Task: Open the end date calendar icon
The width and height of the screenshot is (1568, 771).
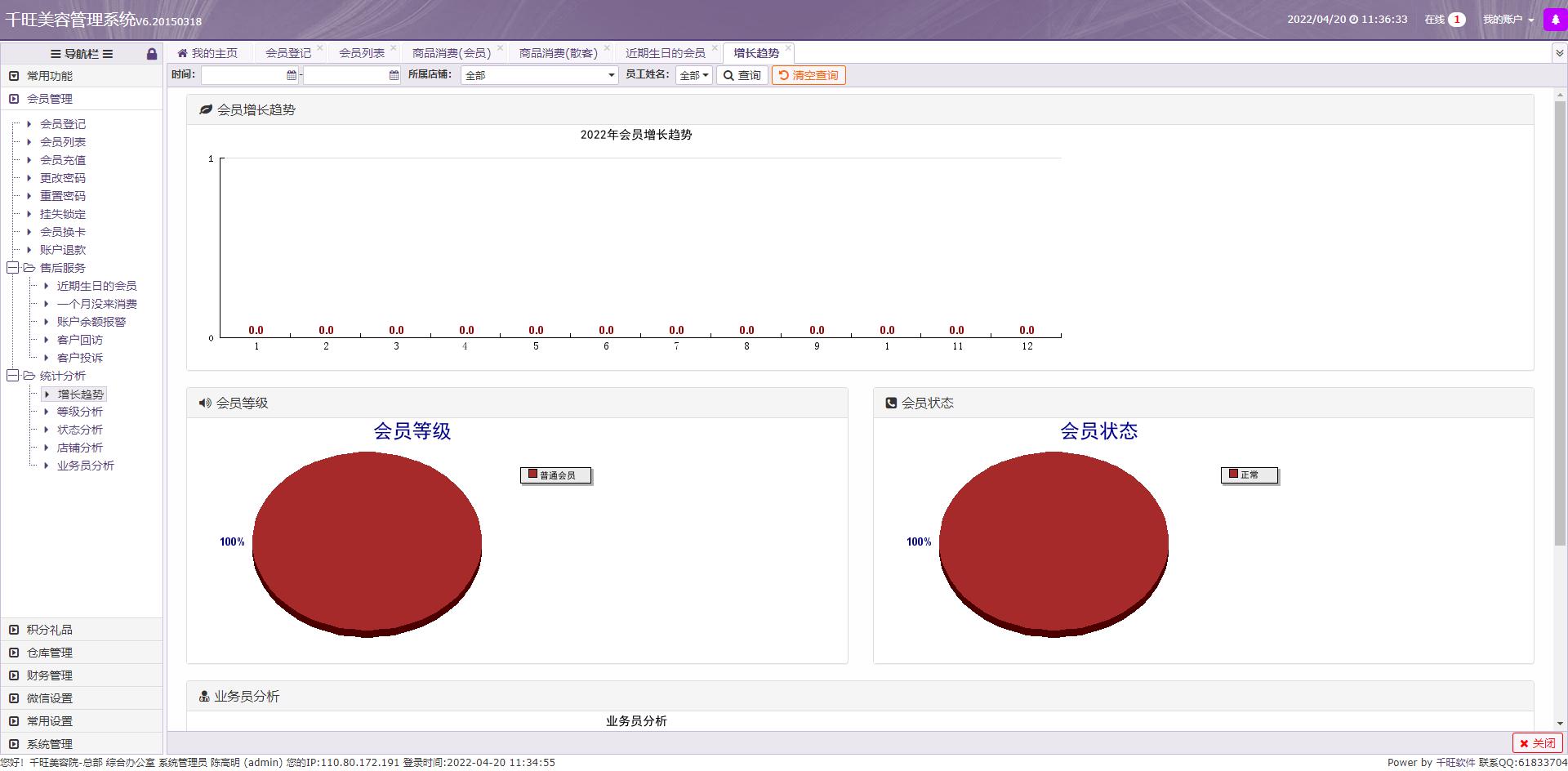Action: coord(394,75)
